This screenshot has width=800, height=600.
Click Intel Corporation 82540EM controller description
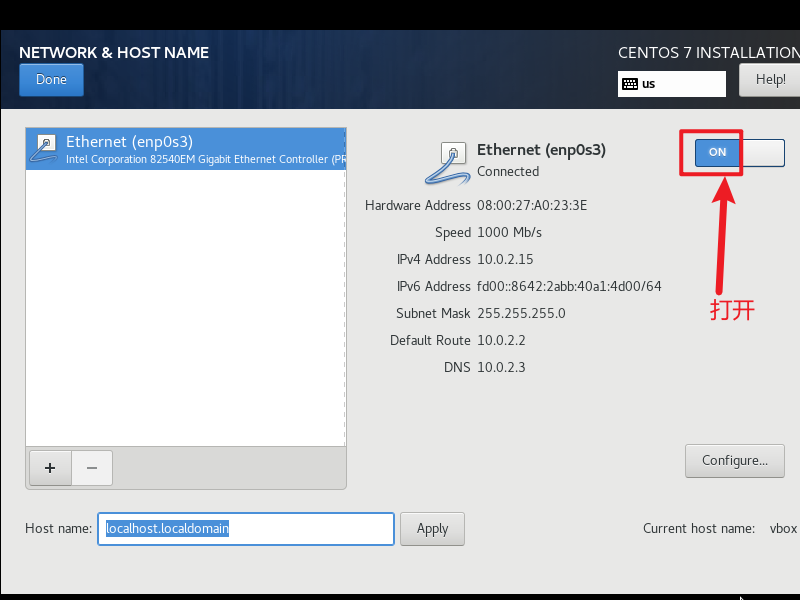pyautogui.click(x=206, y=159)
